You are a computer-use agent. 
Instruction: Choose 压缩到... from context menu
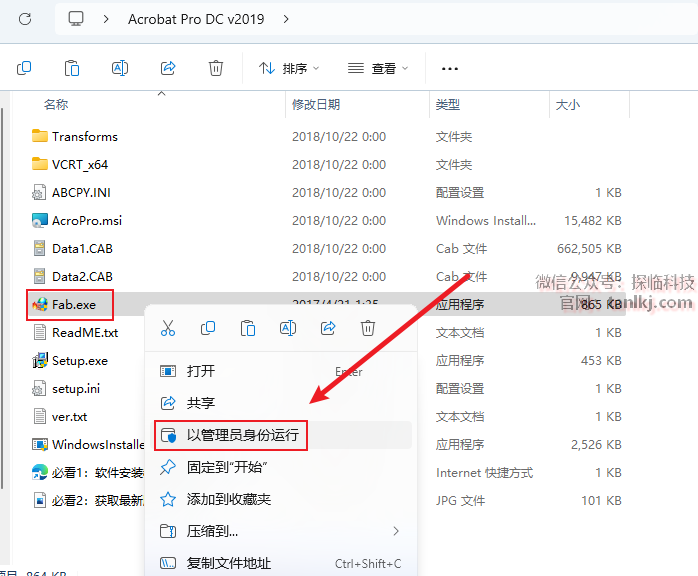tap(281, 531)
